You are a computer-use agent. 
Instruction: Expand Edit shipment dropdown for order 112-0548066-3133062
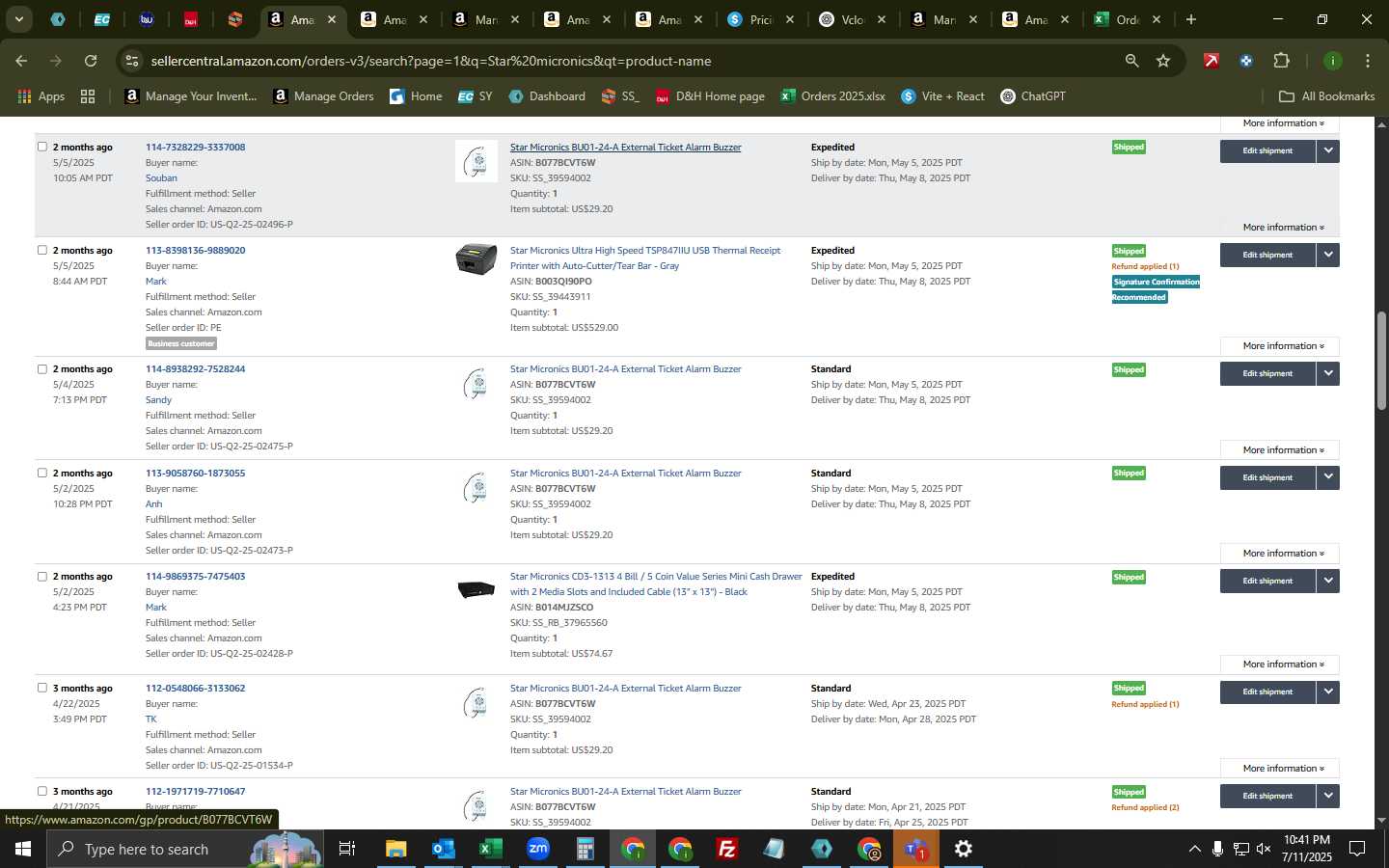pos(1328,692)
